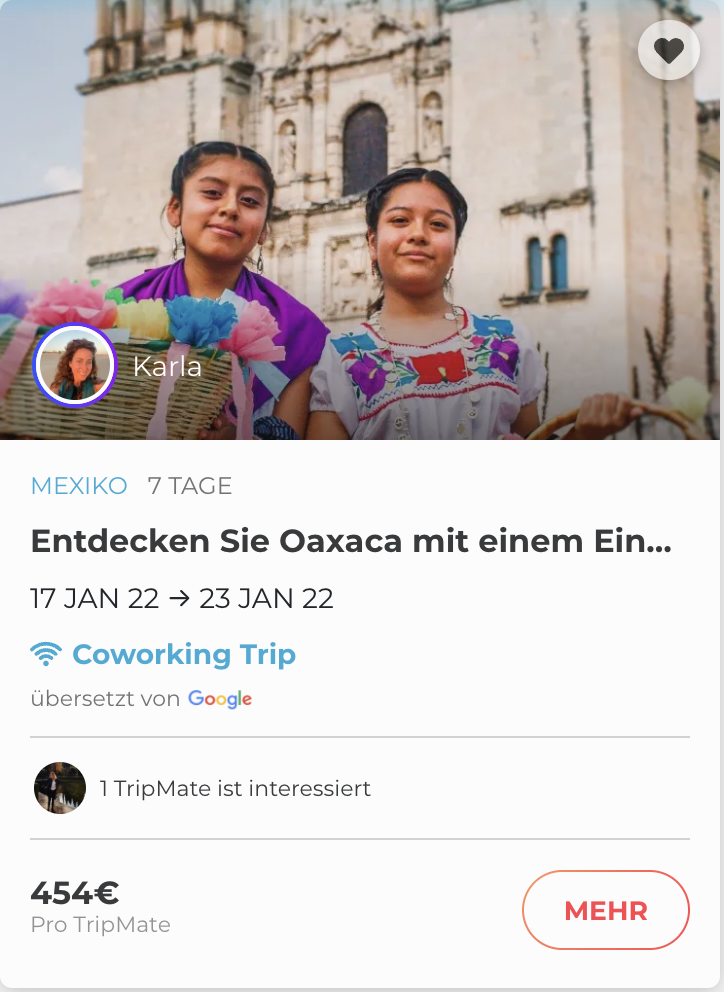
Task: Click the arrow between the trip dates
Action: (x=180, y=598)
